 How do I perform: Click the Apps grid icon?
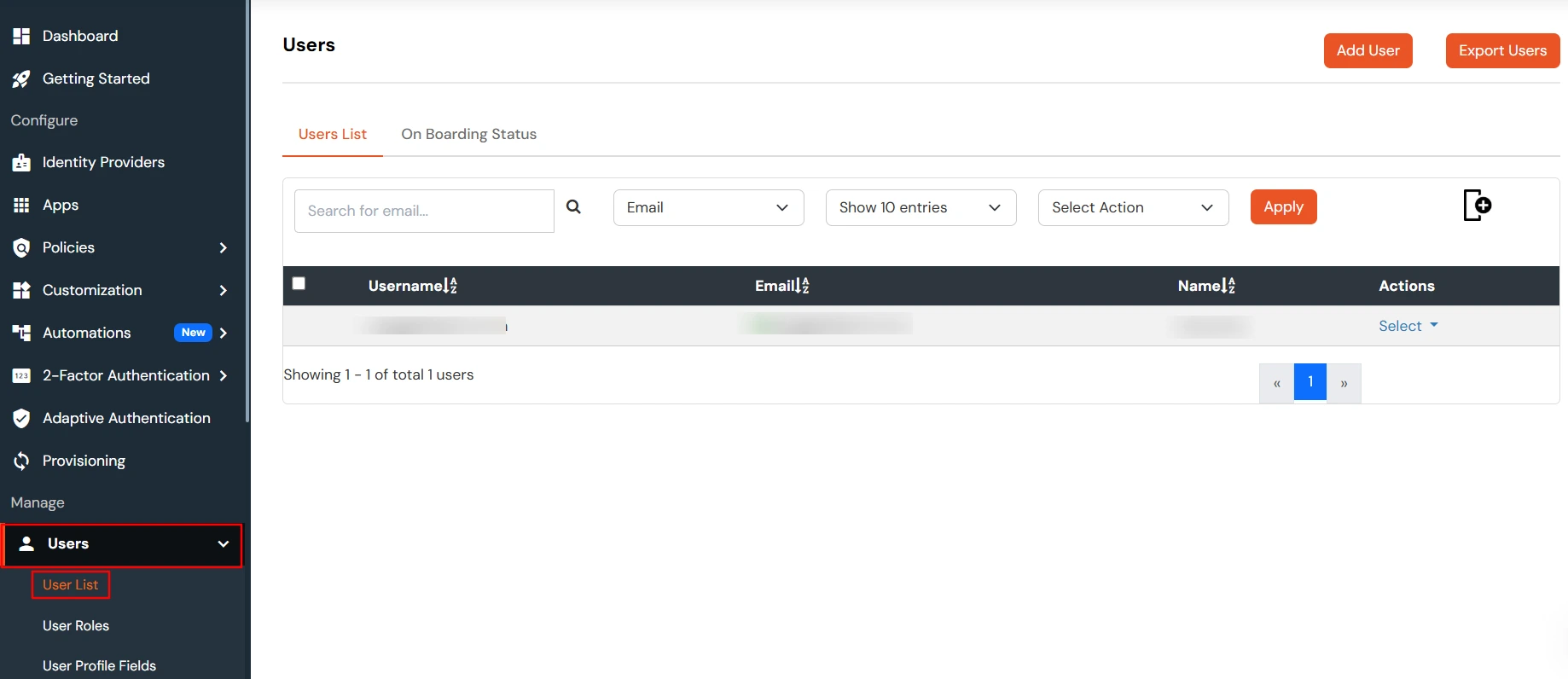(x=21, y=205)
